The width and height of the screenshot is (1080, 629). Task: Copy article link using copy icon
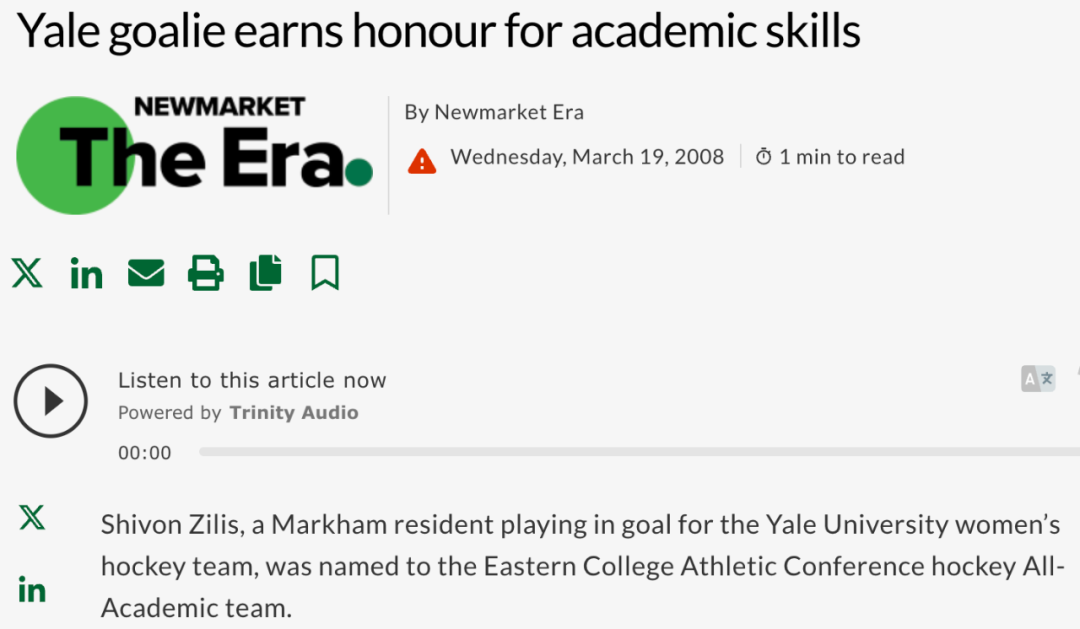[x=265, y=273]
